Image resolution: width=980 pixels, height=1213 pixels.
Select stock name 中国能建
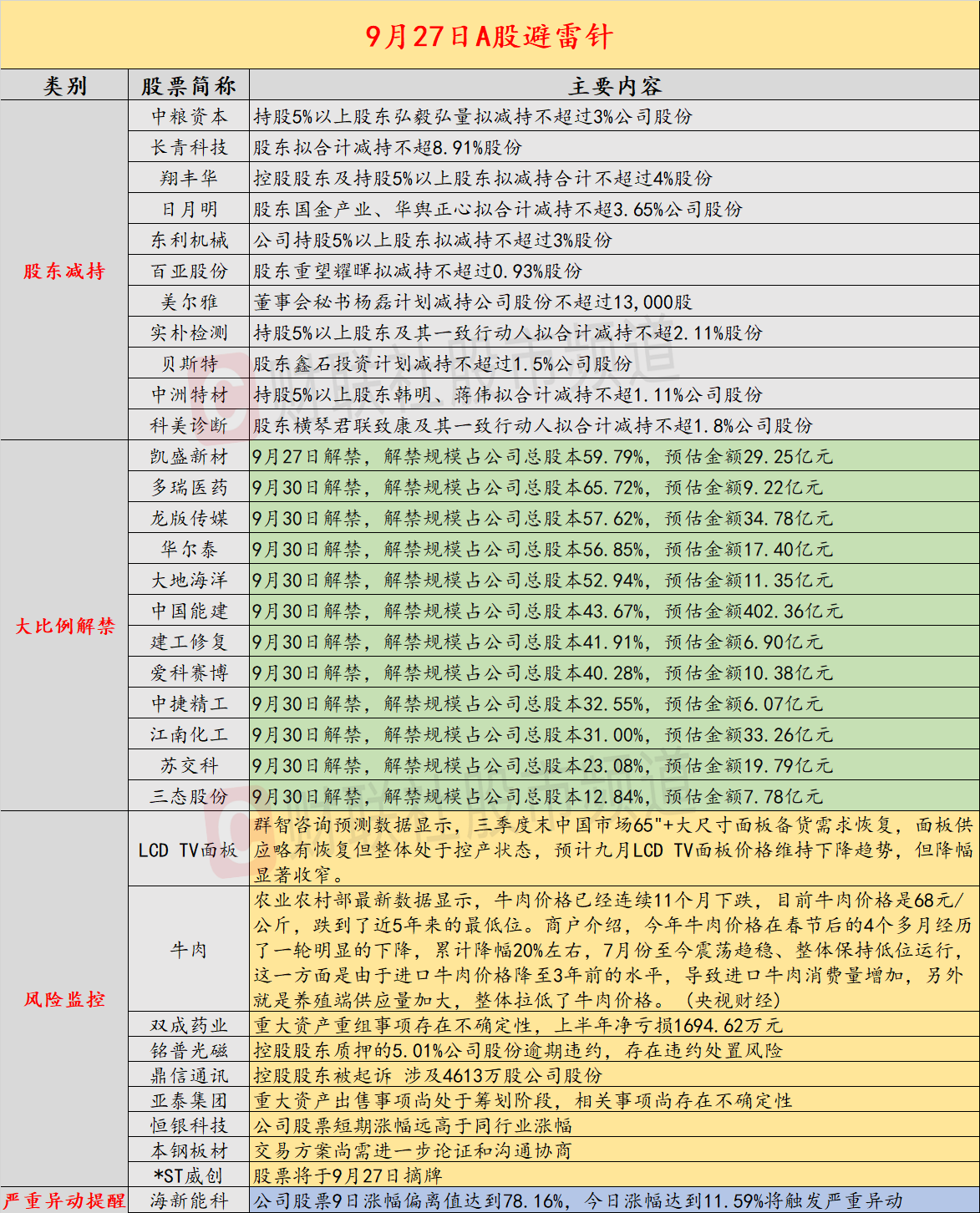pyautogui.click(x=189, y=611)
